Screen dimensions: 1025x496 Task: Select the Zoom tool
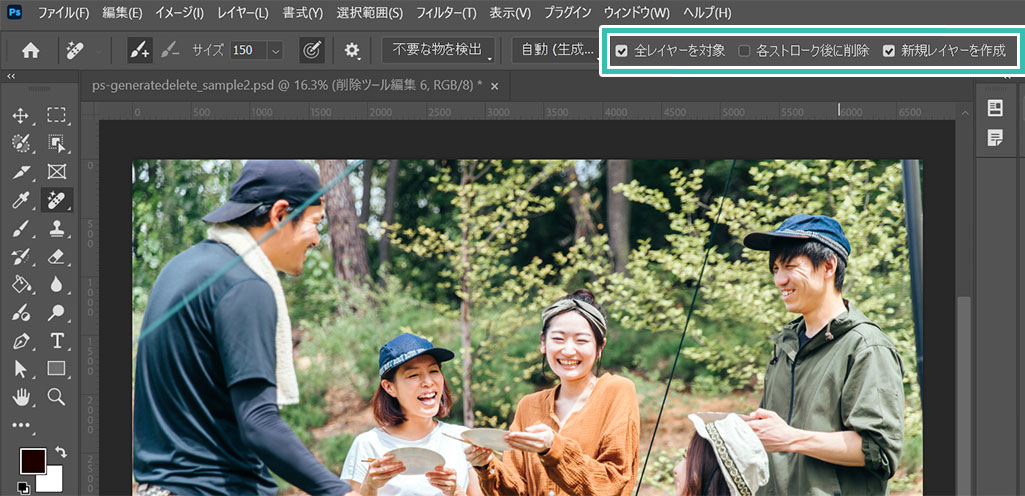56,397
